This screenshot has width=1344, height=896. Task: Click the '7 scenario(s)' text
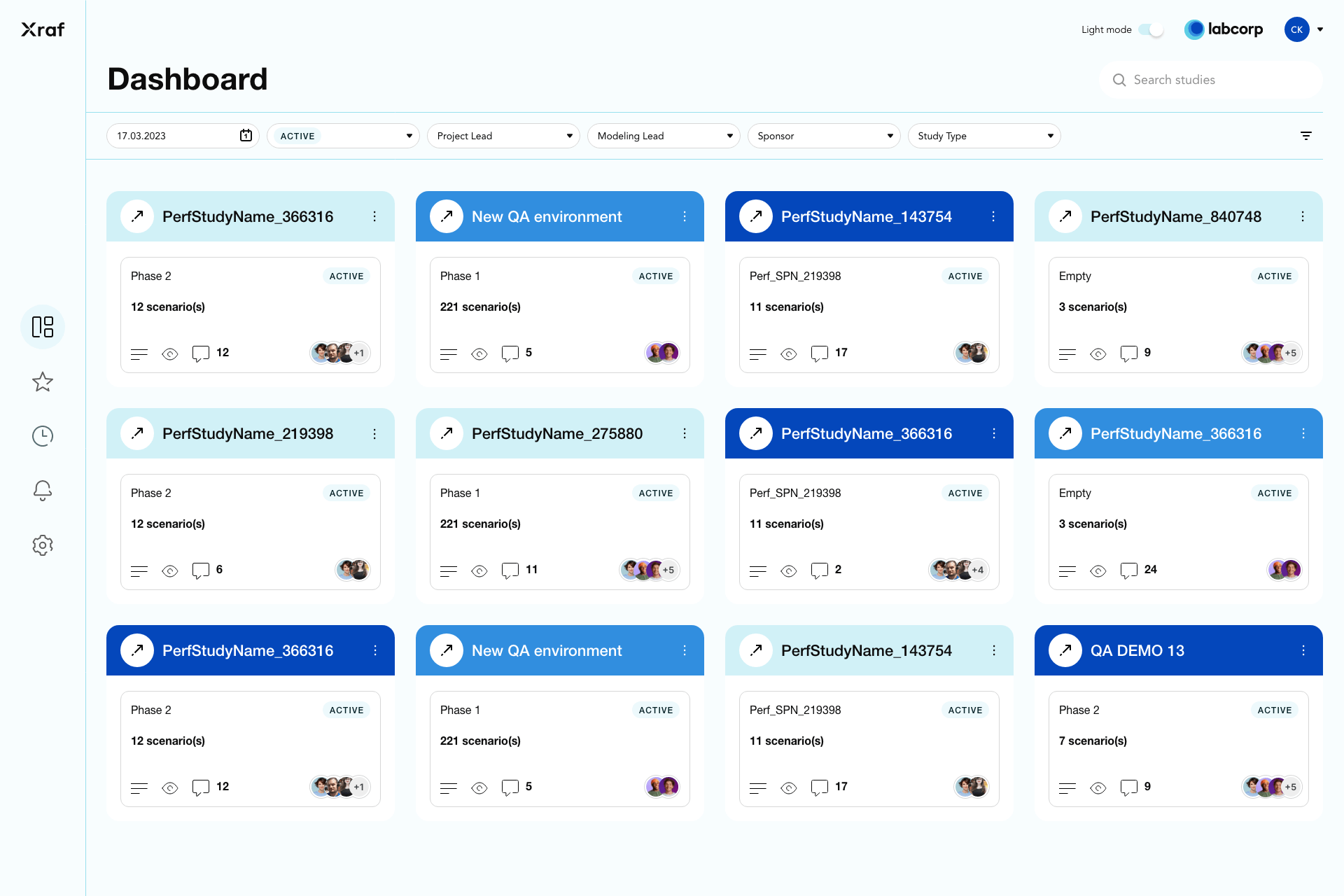click(x=1093, y=741)
